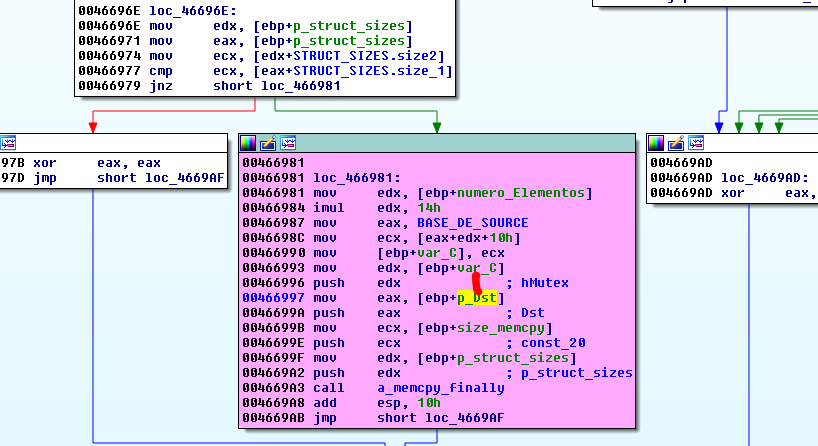Select highlighted p_Dst operand

(480, 298)
